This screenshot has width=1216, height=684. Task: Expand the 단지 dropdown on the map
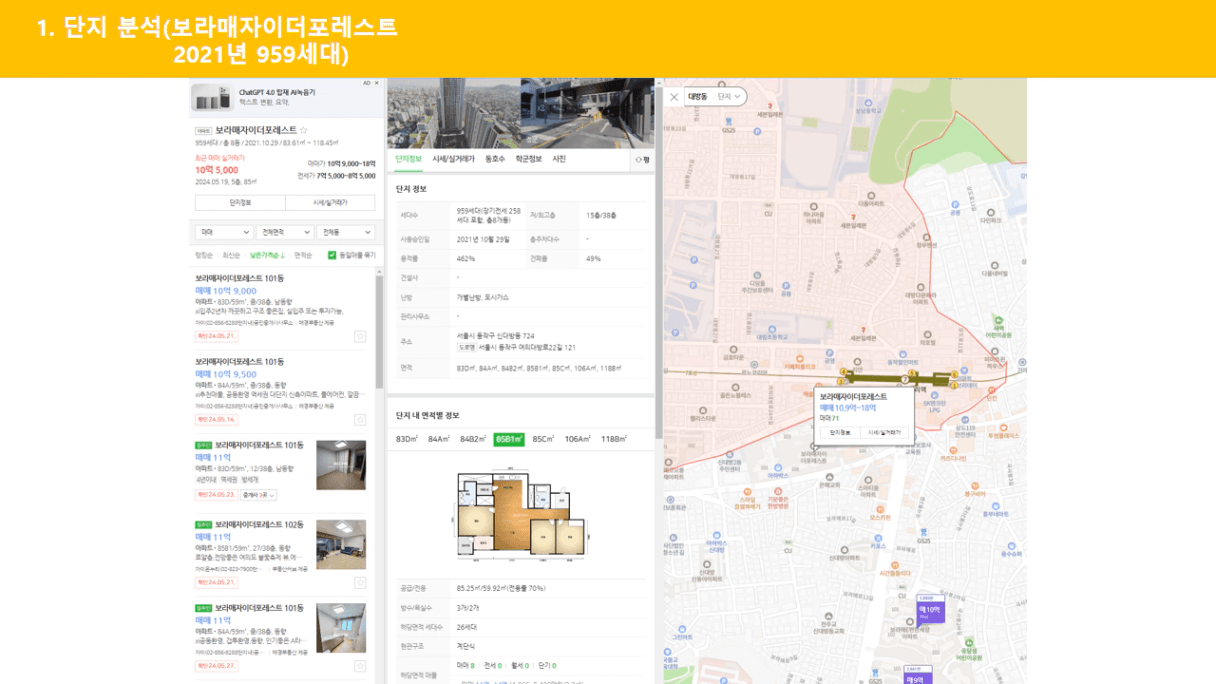[730, 97]
